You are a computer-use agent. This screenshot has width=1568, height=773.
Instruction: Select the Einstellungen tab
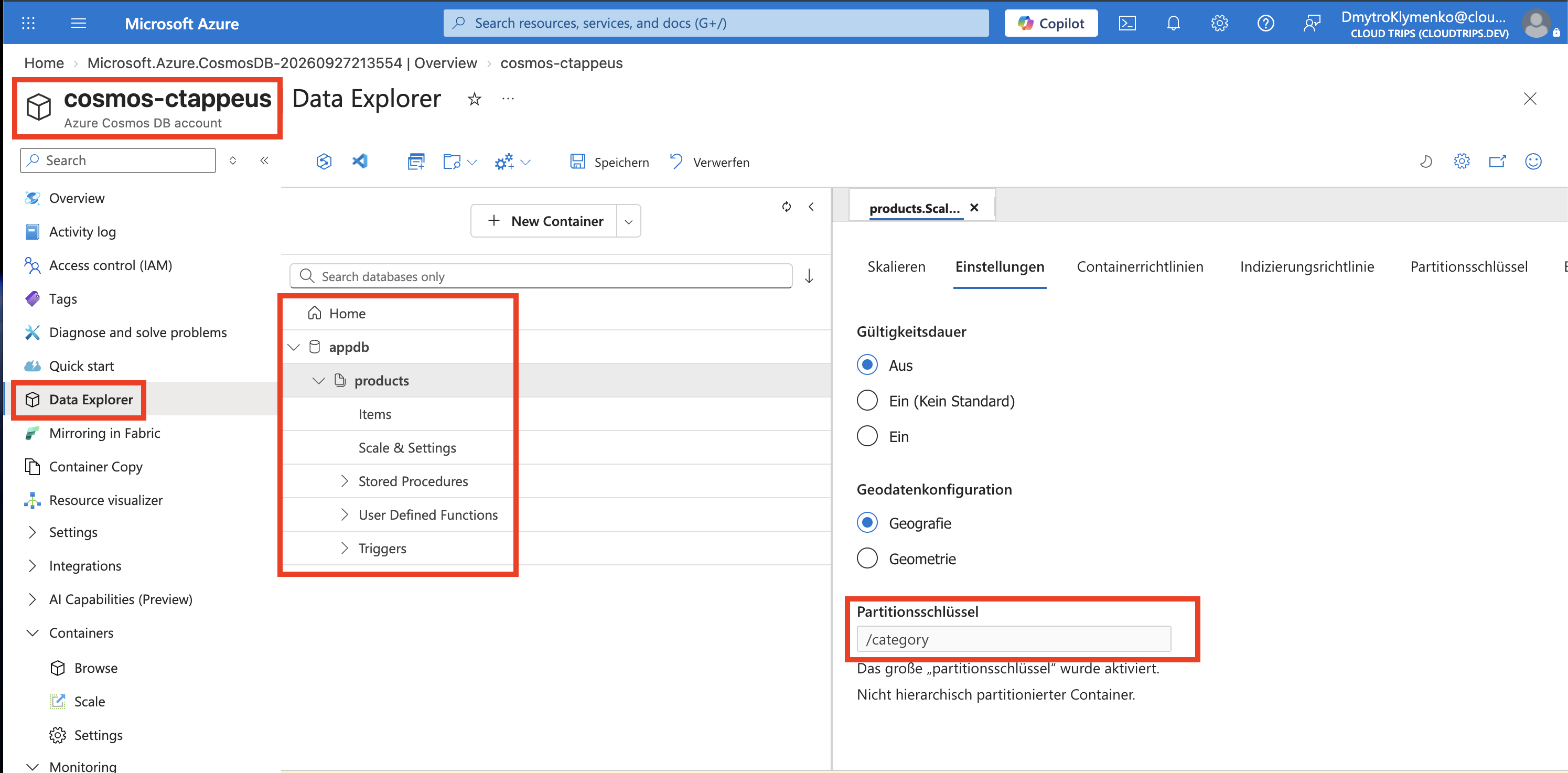pos(1000,266)
